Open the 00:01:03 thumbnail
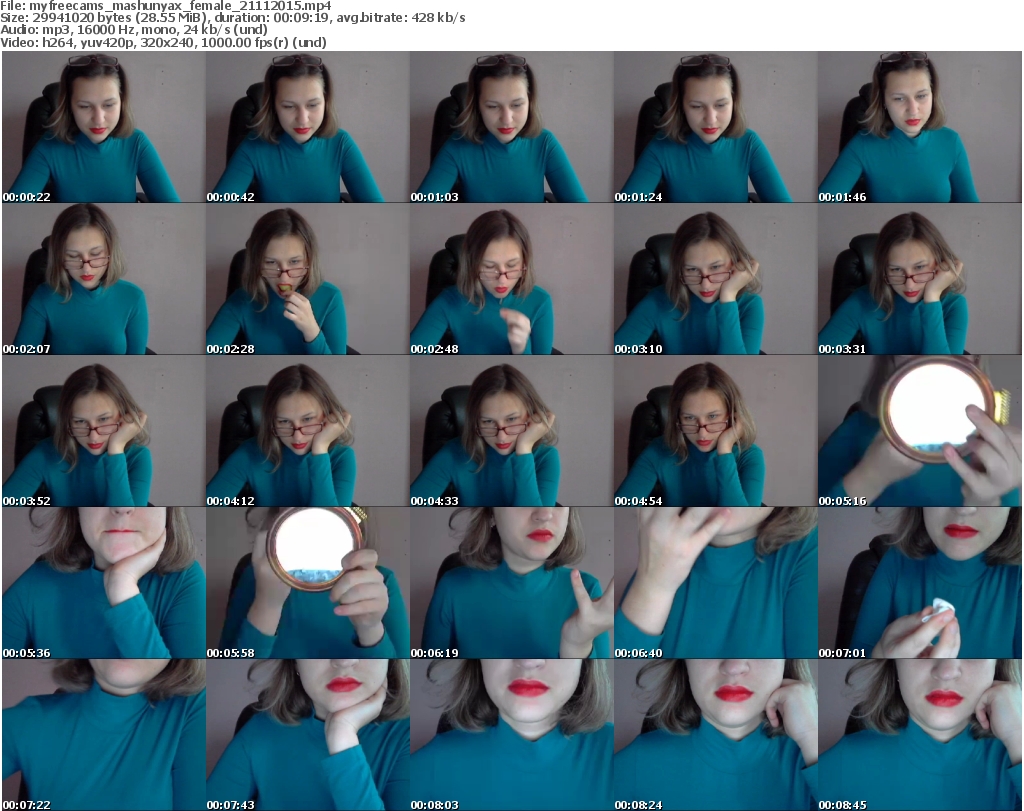This screenshot has height=811, width=1024. [511, 127]
